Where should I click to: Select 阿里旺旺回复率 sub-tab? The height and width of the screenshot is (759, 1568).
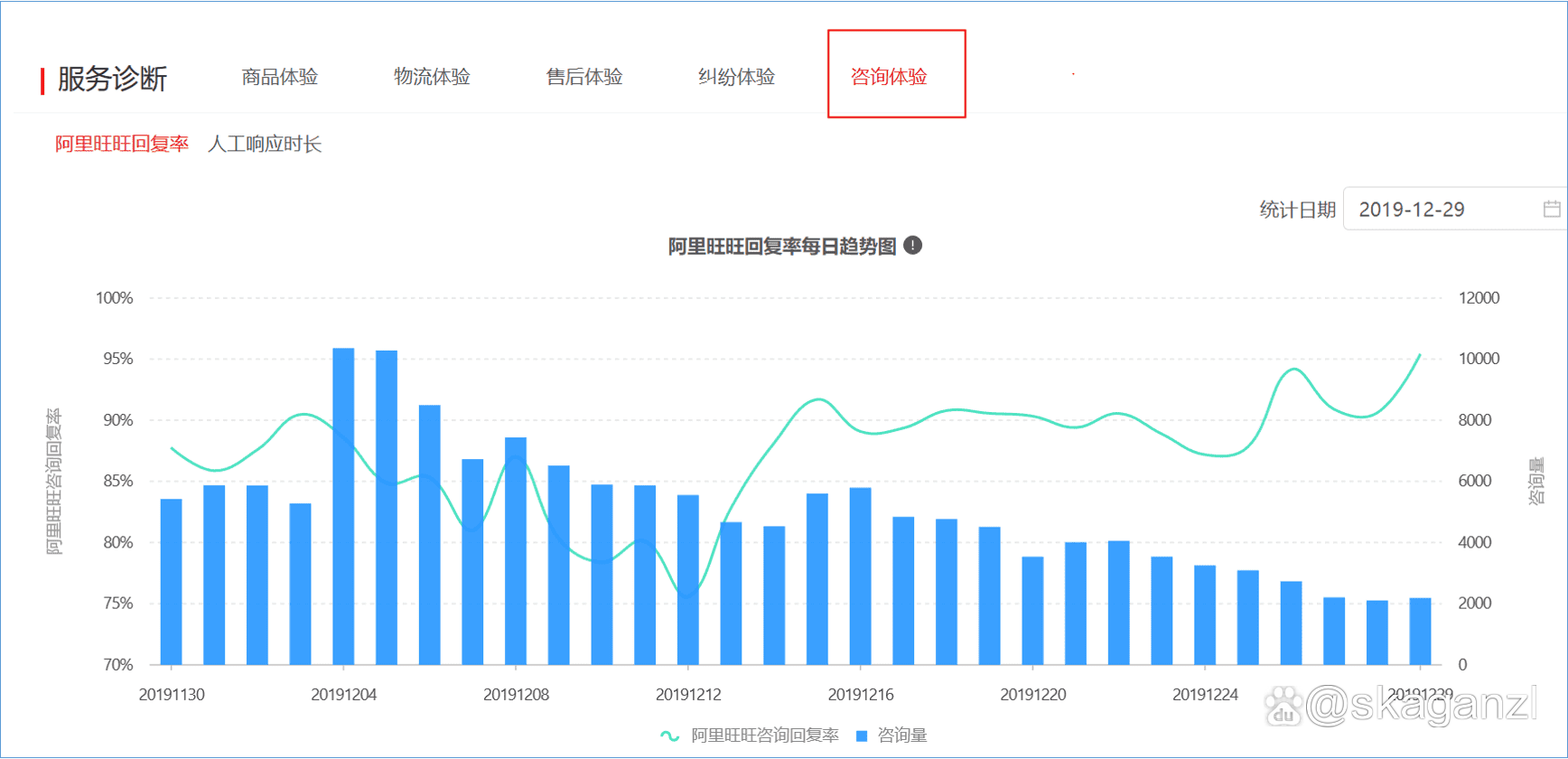[x=122, y=144]
